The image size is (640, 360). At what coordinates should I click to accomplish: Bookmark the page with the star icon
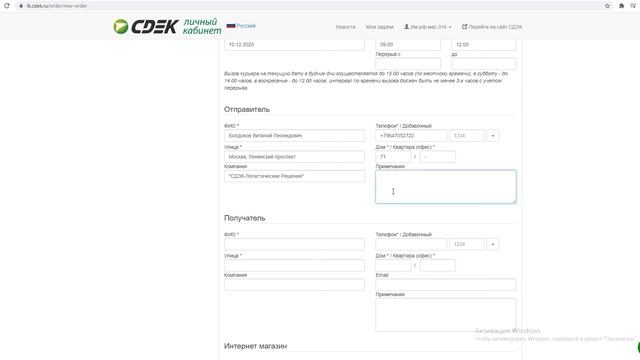point(607,6)
